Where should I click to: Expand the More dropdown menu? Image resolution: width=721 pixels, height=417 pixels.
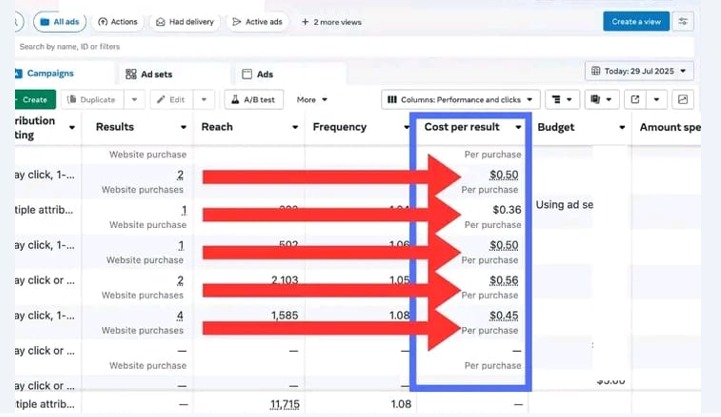click(312, 99)
